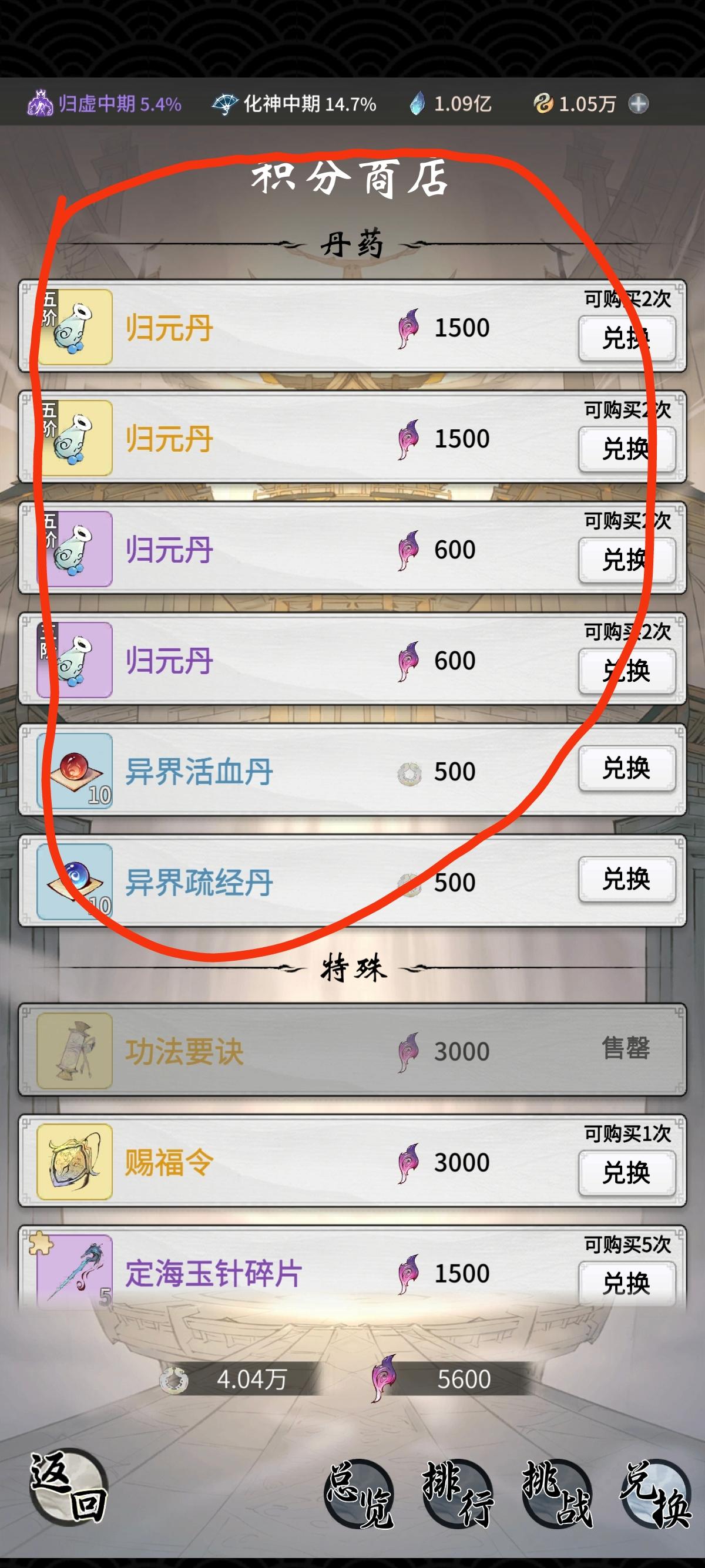Open the 异界活血丹 red pill item icon
The height and width of the screenshot is (1568, 705).
pyautogui.click(x=75, y=770)
